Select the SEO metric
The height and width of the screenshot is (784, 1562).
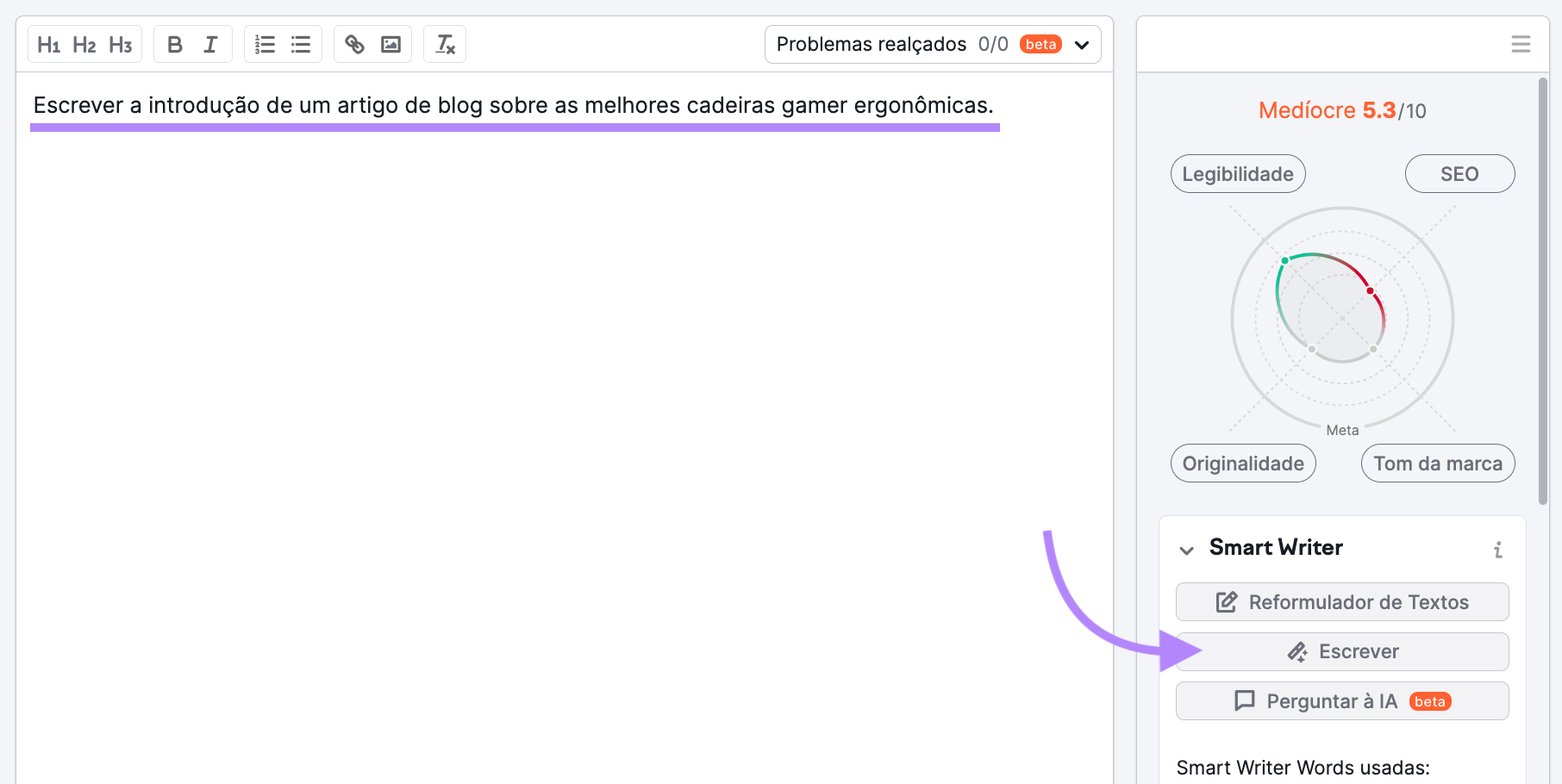[1459, 174]
